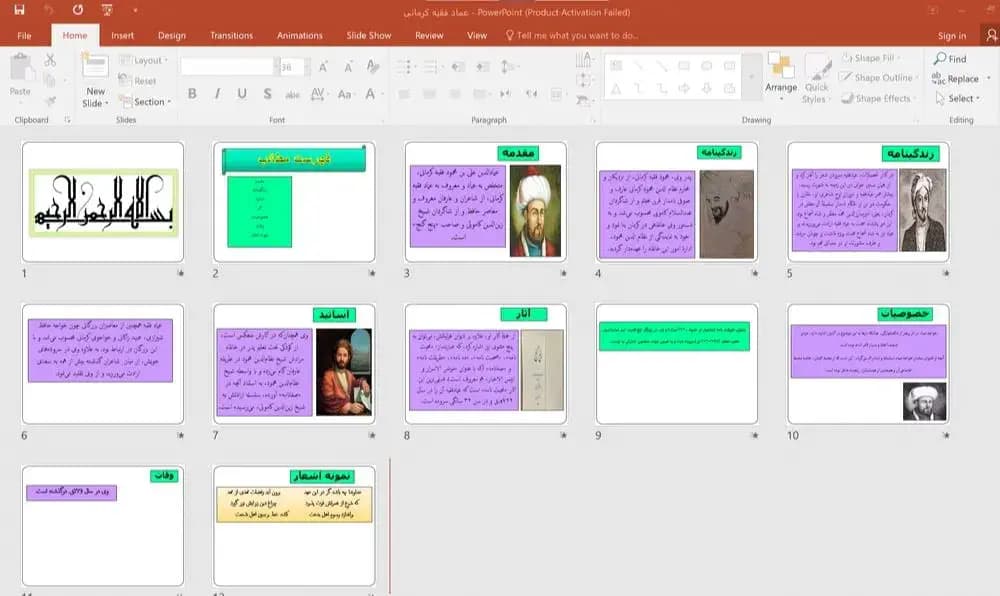Click the Replace button
Screen dimensions: 1000x596
click(955, 78)
